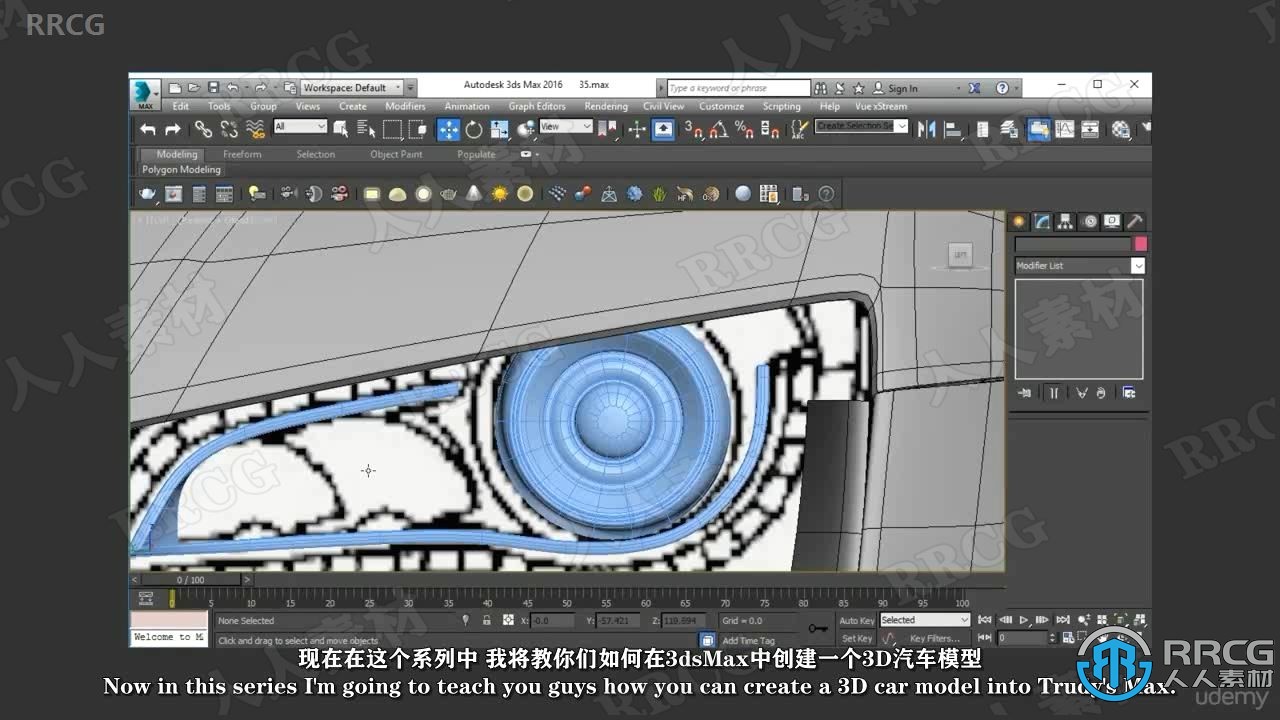
Task: Select the Rectangular Selection Region tool
Action: pos(392,129)
